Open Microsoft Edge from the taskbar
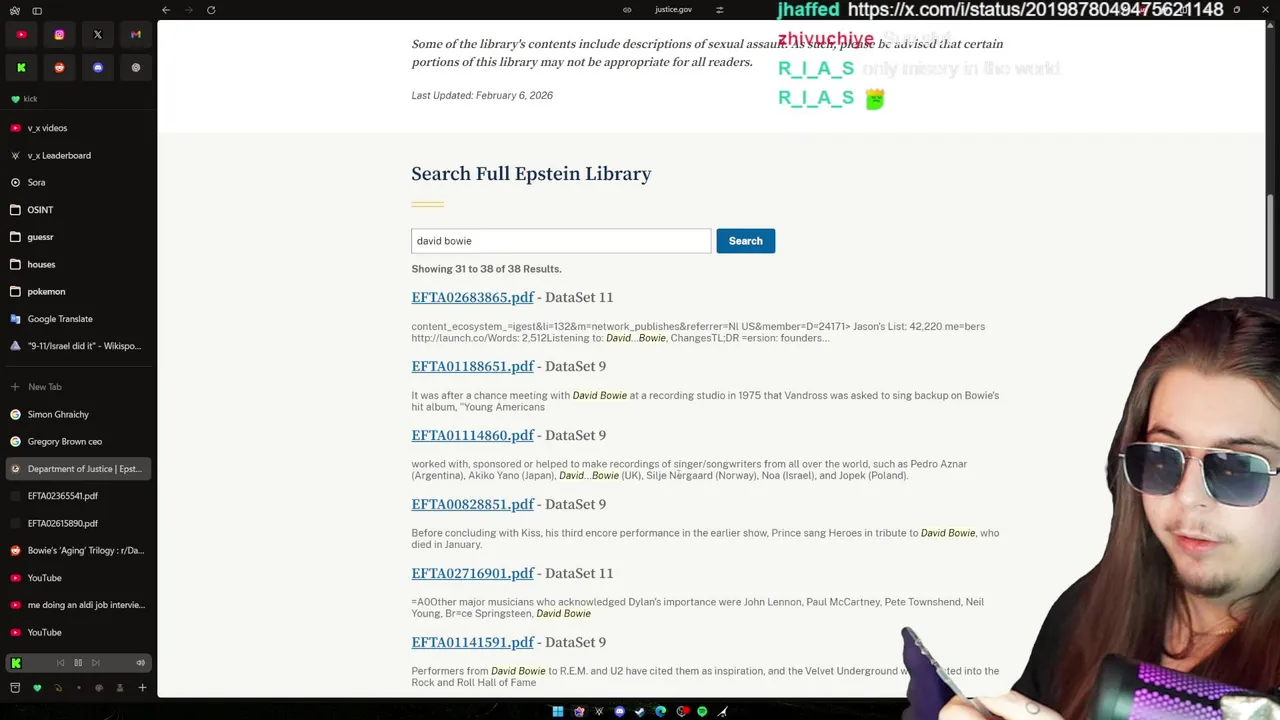1280x720 pixels. (x=661, y=712)
